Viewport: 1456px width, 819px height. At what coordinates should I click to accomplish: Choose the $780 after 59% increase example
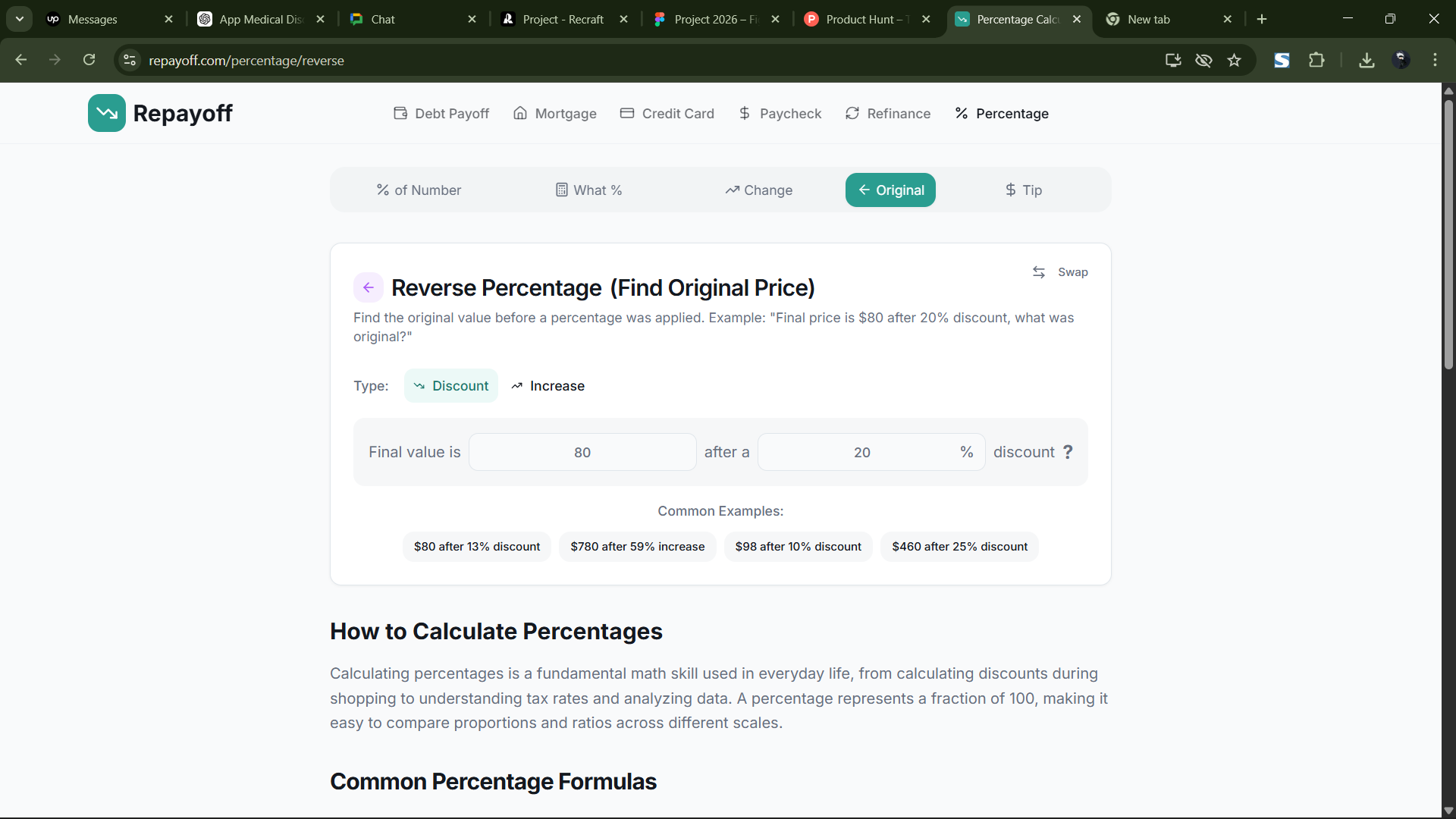point(637,547)
